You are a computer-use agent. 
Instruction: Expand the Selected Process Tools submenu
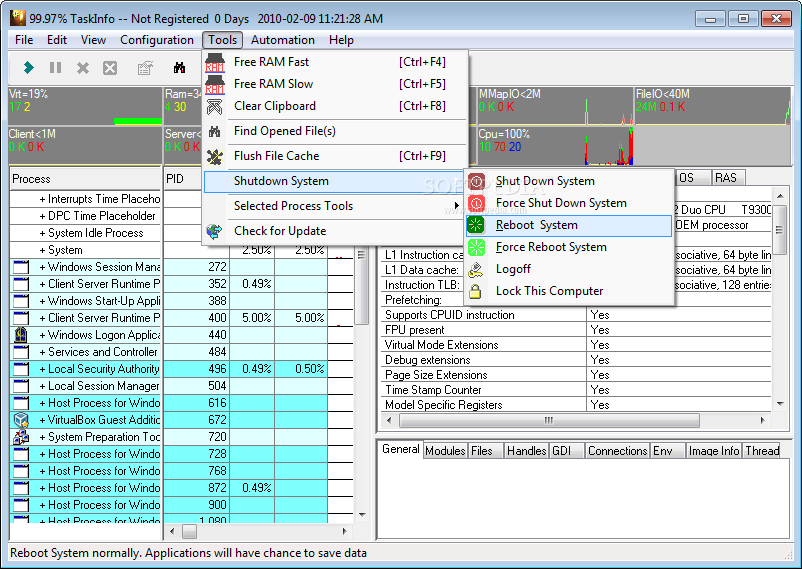tap(335, 206)
